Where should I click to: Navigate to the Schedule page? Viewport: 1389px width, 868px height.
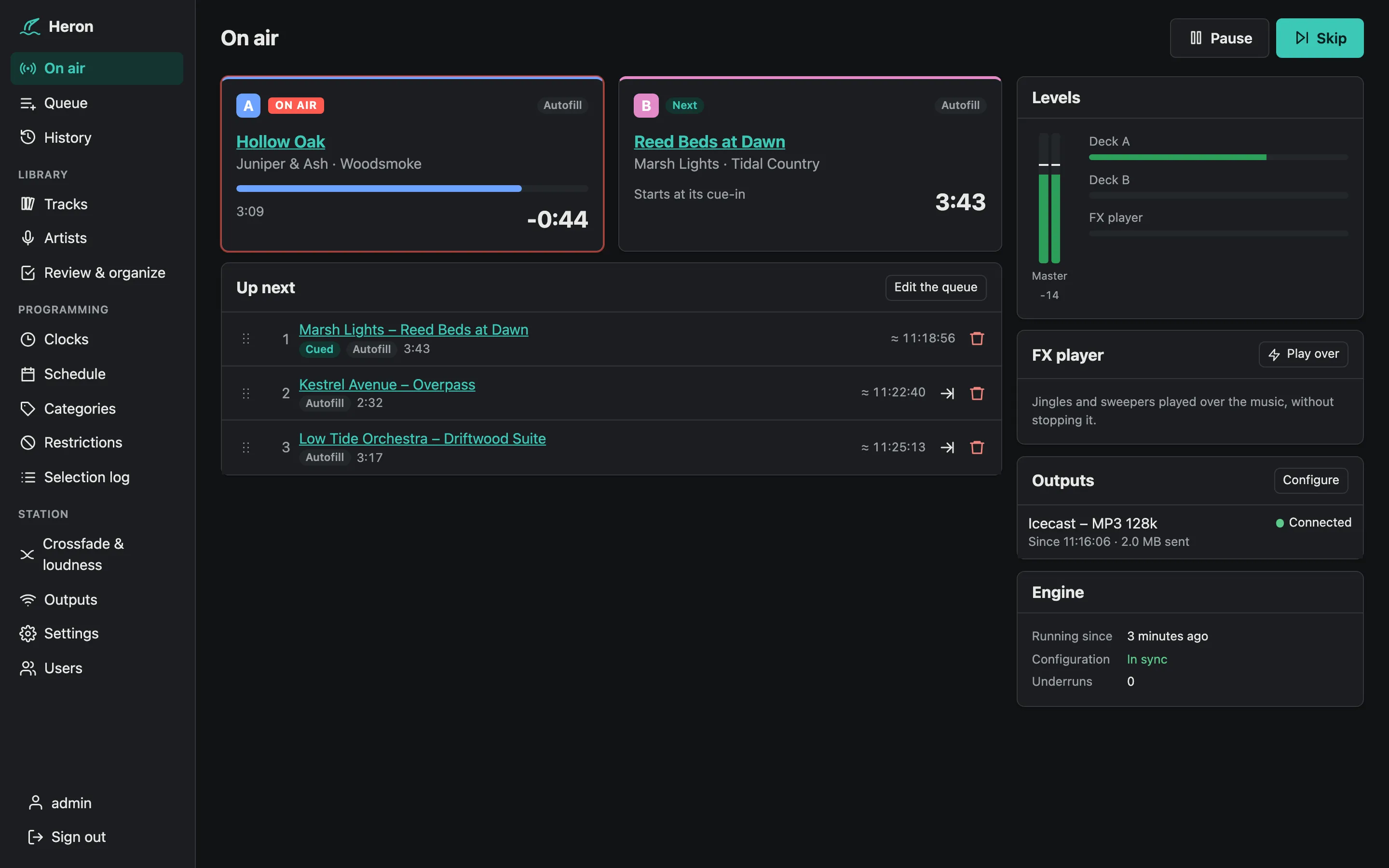click(96, 374)
